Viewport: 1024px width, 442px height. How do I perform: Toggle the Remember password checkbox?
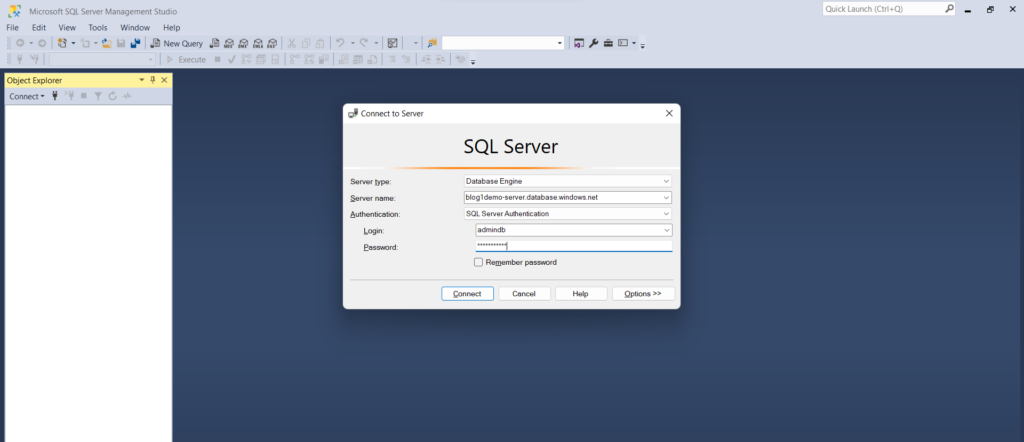pyautogui.click(x=478, y=262)
